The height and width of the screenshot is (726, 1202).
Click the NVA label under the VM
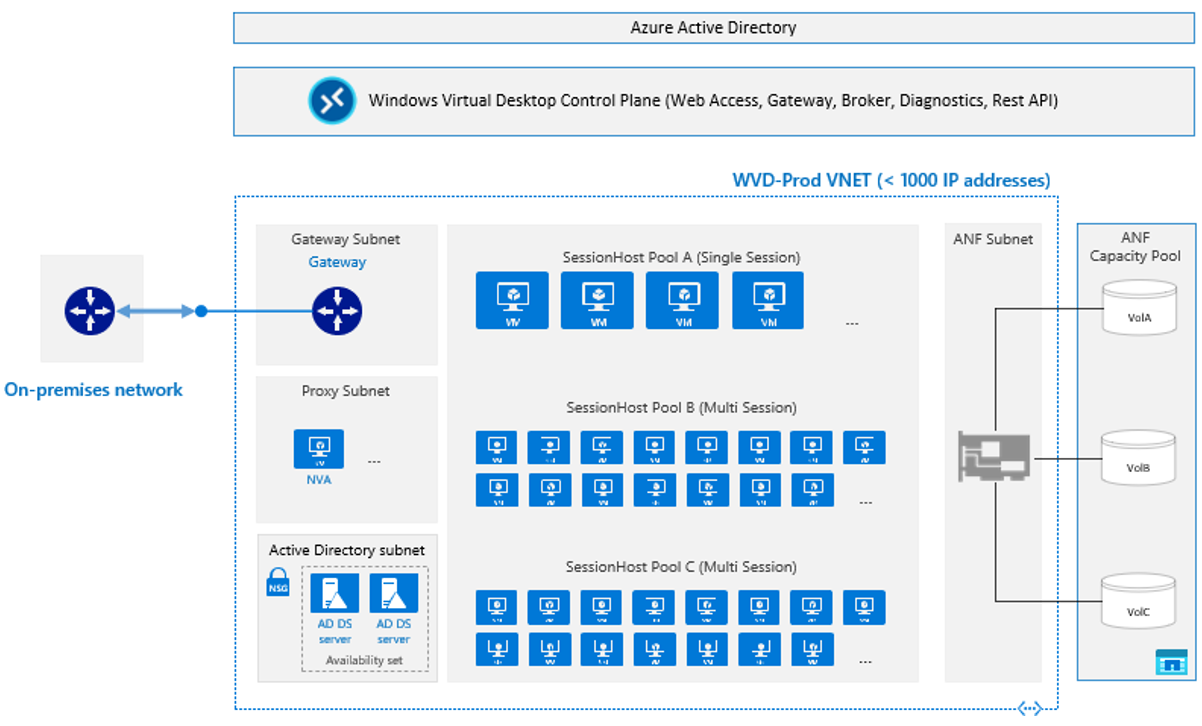coord(319,480)
